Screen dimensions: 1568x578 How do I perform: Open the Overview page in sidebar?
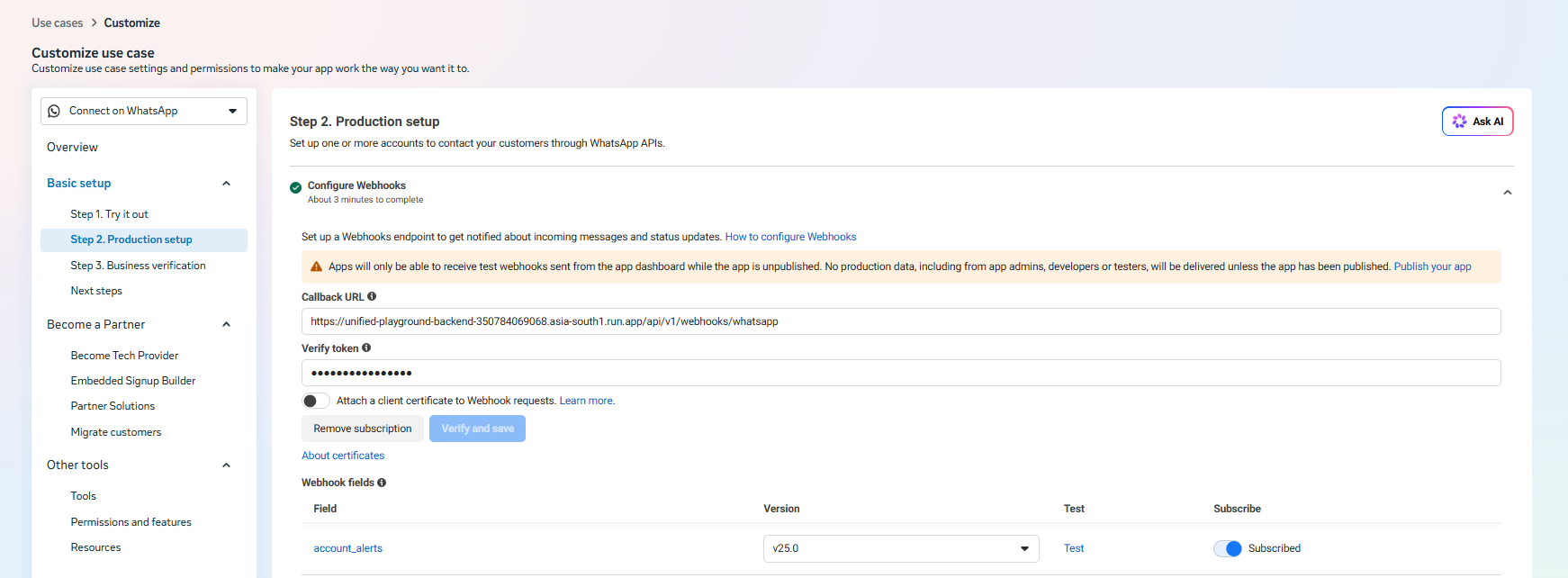[x=72, y=147]
